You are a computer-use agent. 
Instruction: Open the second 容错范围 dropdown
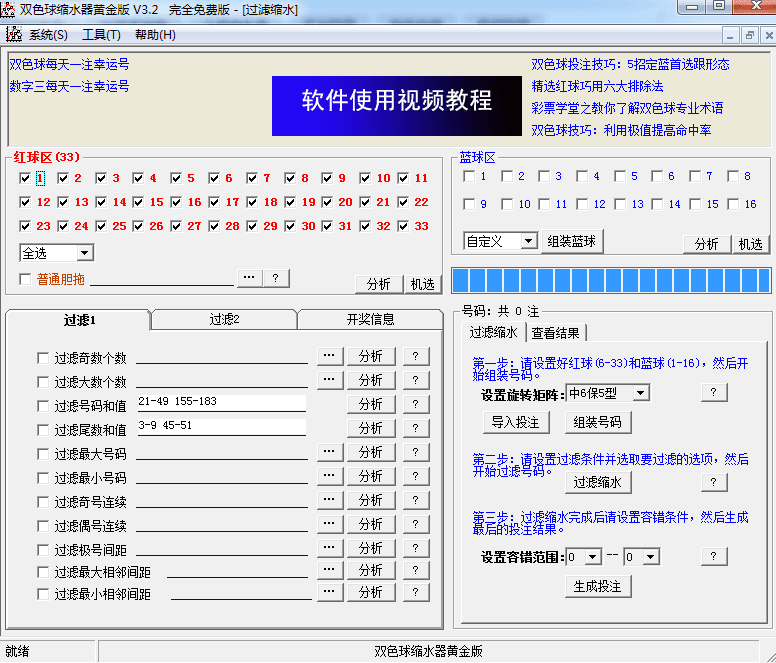650,557
